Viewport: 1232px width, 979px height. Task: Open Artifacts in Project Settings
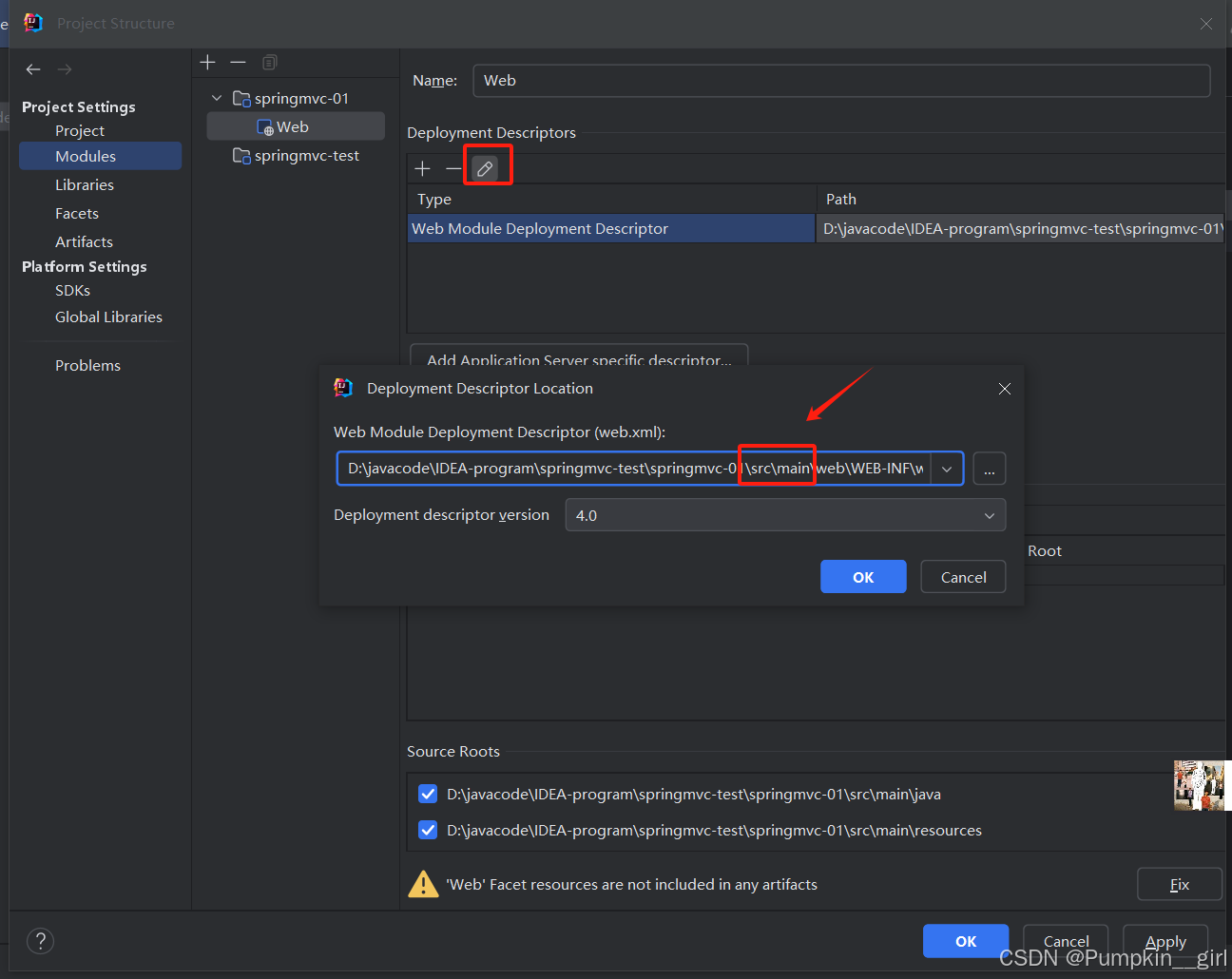[84, 242]
